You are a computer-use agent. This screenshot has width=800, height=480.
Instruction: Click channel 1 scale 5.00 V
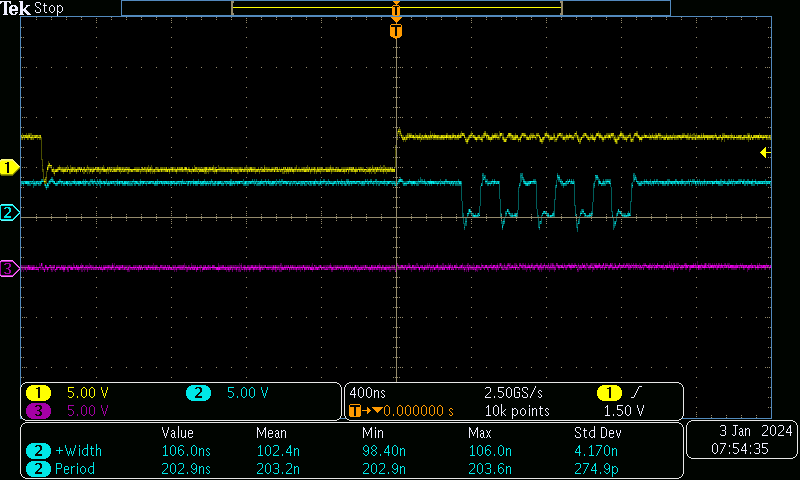88,393
